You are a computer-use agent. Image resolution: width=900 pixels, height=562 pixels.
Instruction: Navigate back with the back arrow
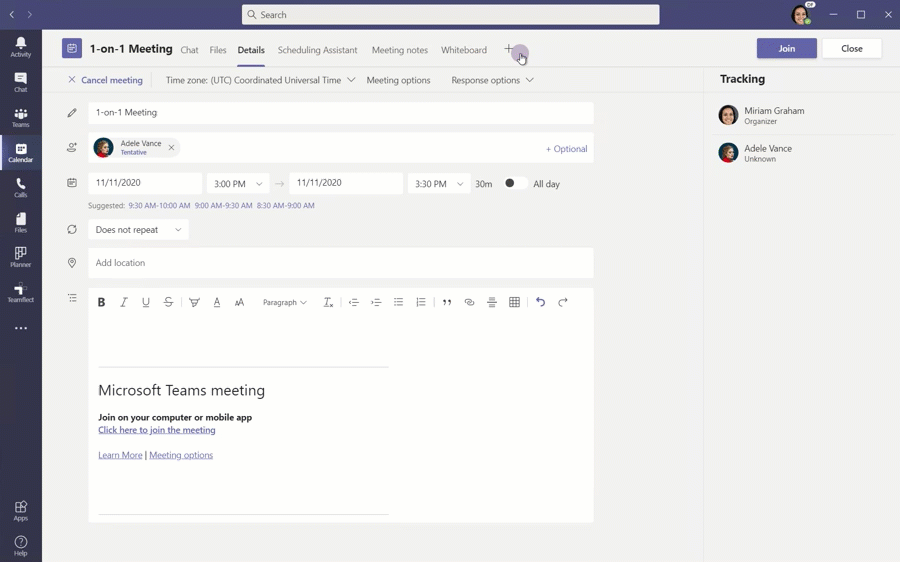point(12,14)
